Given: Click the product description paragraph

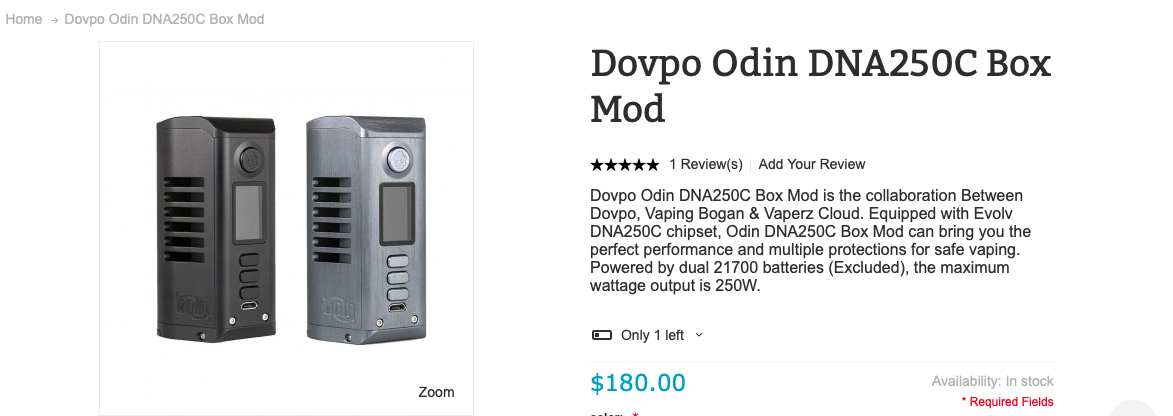Looking at the screenshot, I should pyautogui.click(x=810, y=240).
